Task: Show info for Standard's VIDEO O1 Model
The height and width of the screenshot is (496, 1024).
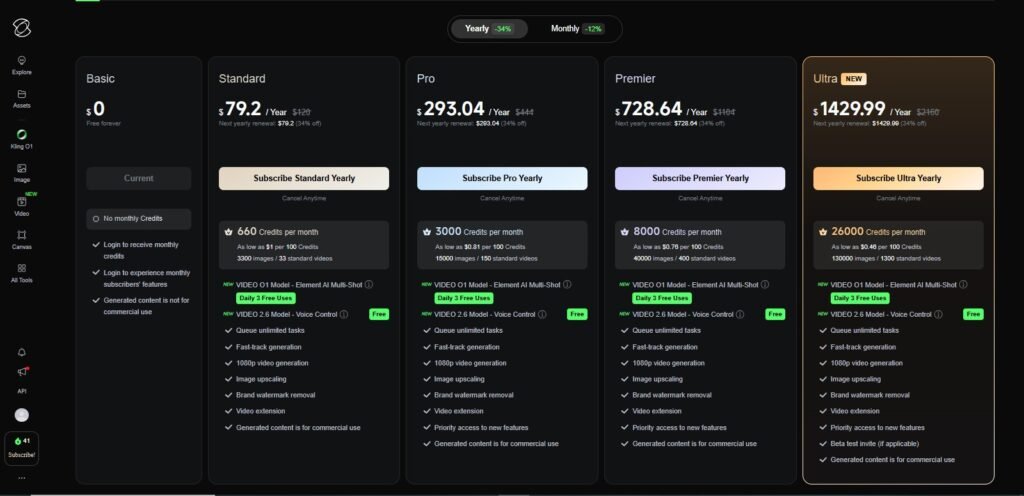Action: tap(369, 285)
